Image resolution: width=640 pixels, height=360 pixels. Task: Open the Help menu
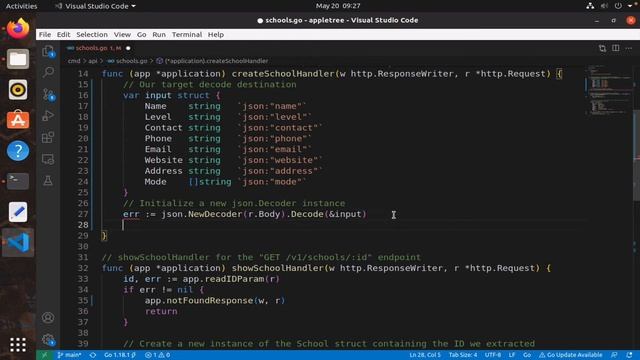click(216, 35)
